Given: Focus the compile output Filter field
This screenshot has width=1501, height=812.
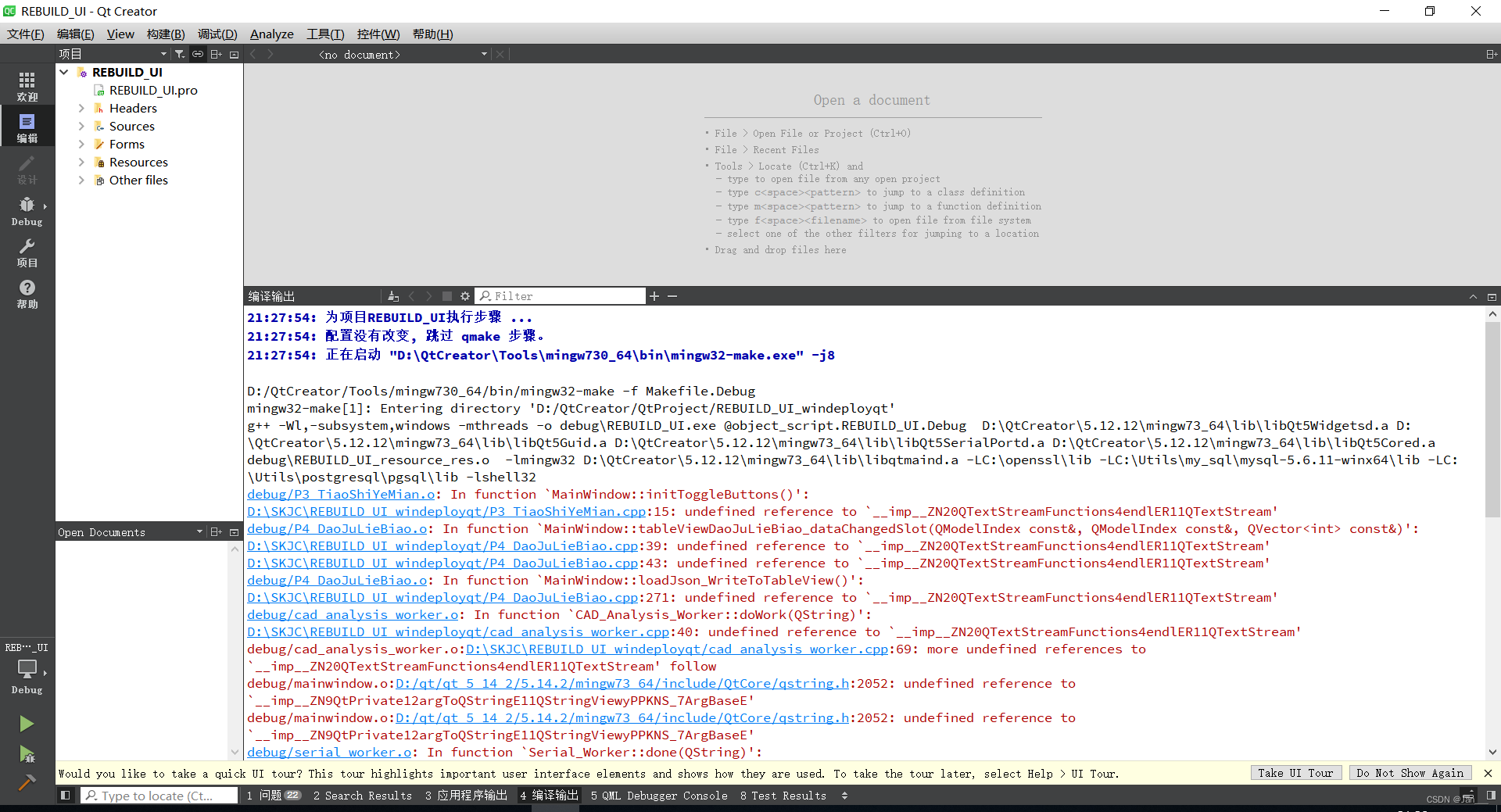Looking at the screenshot, I should tap(561, 296).
